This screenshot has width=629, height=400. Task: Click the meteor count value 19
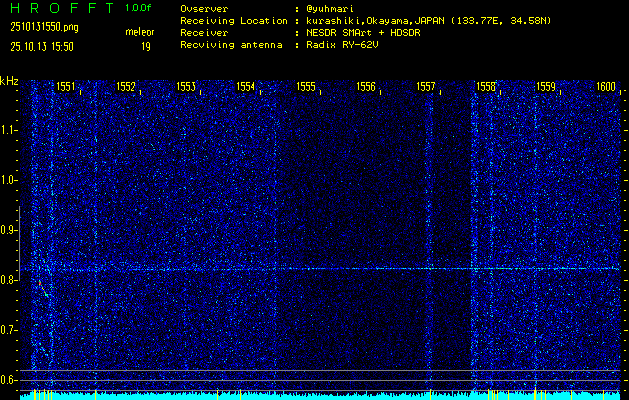tap(146, 47)
